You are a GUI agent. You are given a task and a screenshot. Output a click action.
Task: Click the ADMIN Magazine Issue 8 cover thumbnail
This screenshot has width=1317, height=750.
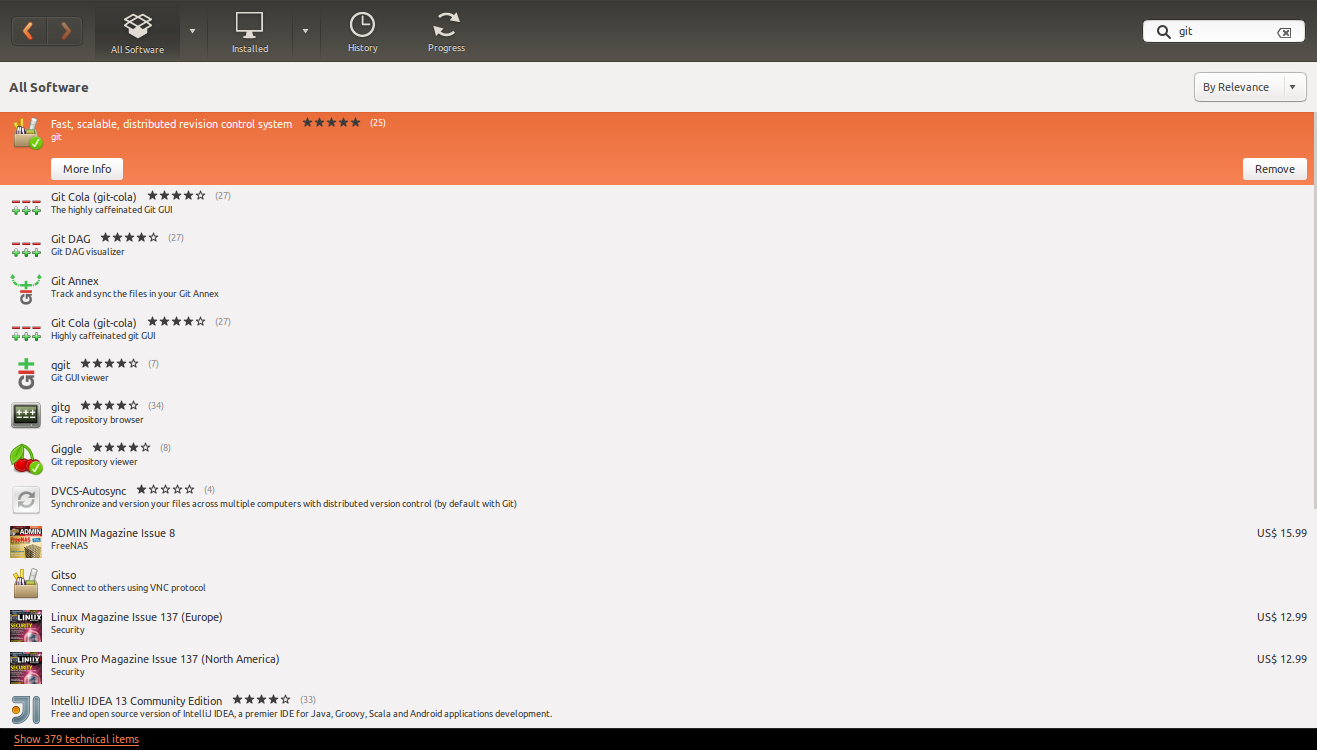(26, 541)
